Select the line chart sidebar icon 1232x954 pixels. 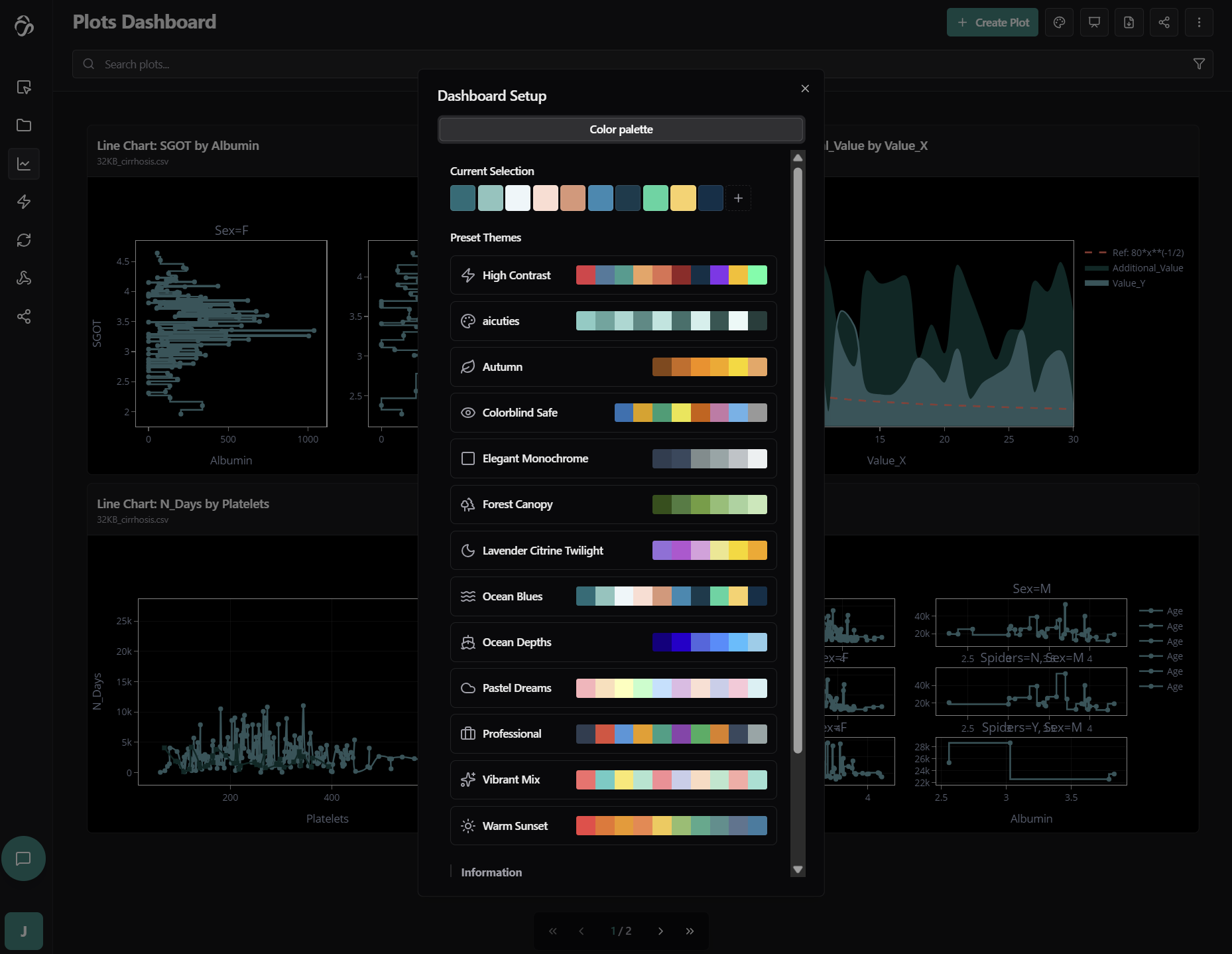24,164
